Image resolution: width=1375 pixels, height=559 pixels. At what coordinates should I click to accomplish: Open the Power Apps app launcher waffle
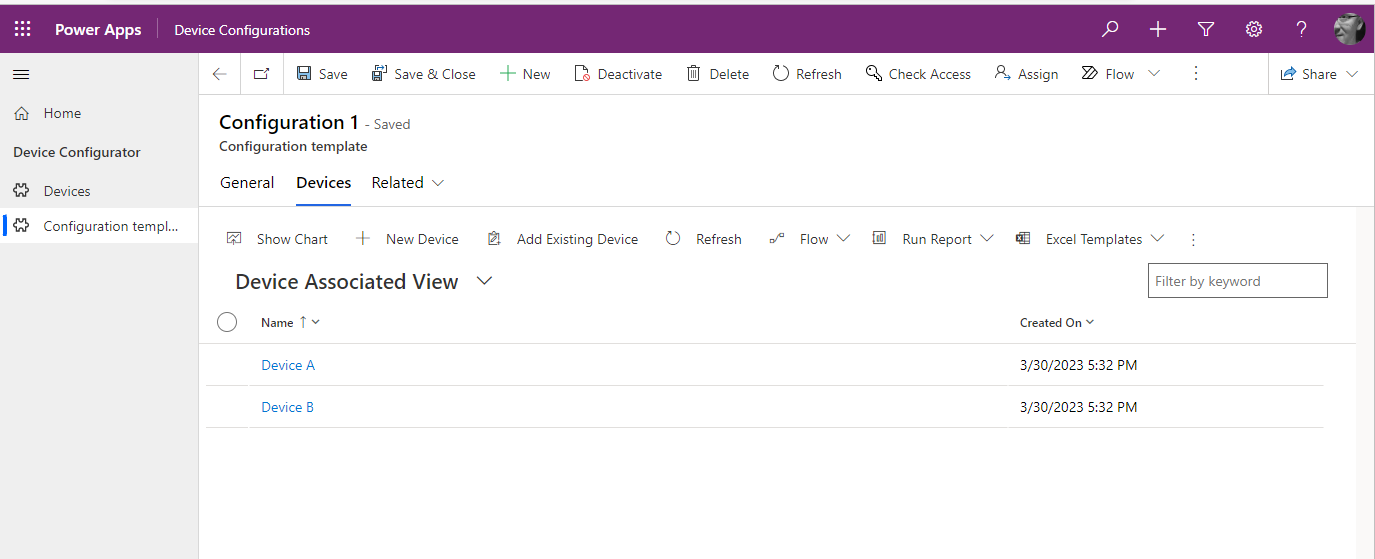(22, 29)
